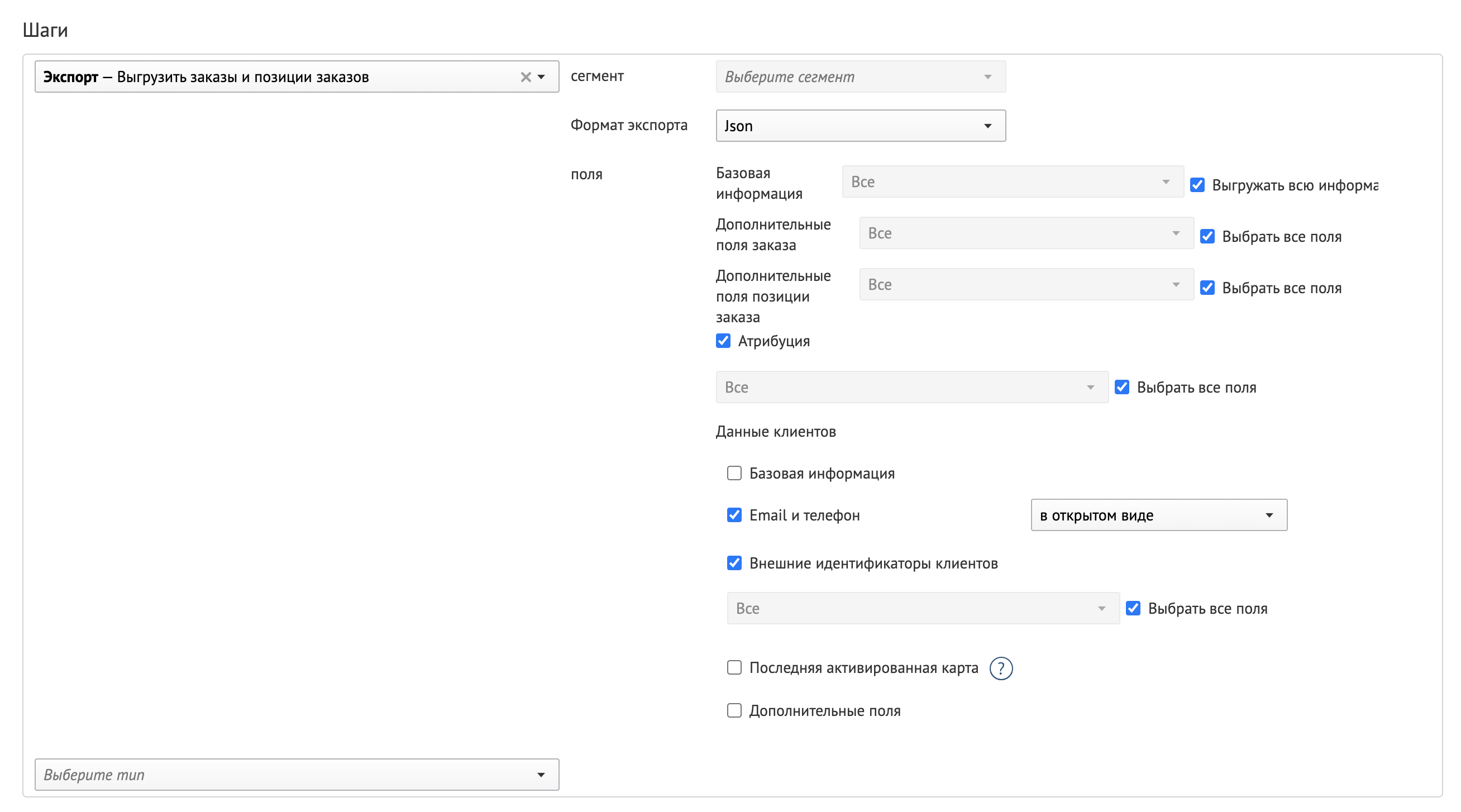Viewport: 1461px width, 812px height.
Task: Clear the selected Экспорт step with the X icon
Action: (x=525, y=77)
